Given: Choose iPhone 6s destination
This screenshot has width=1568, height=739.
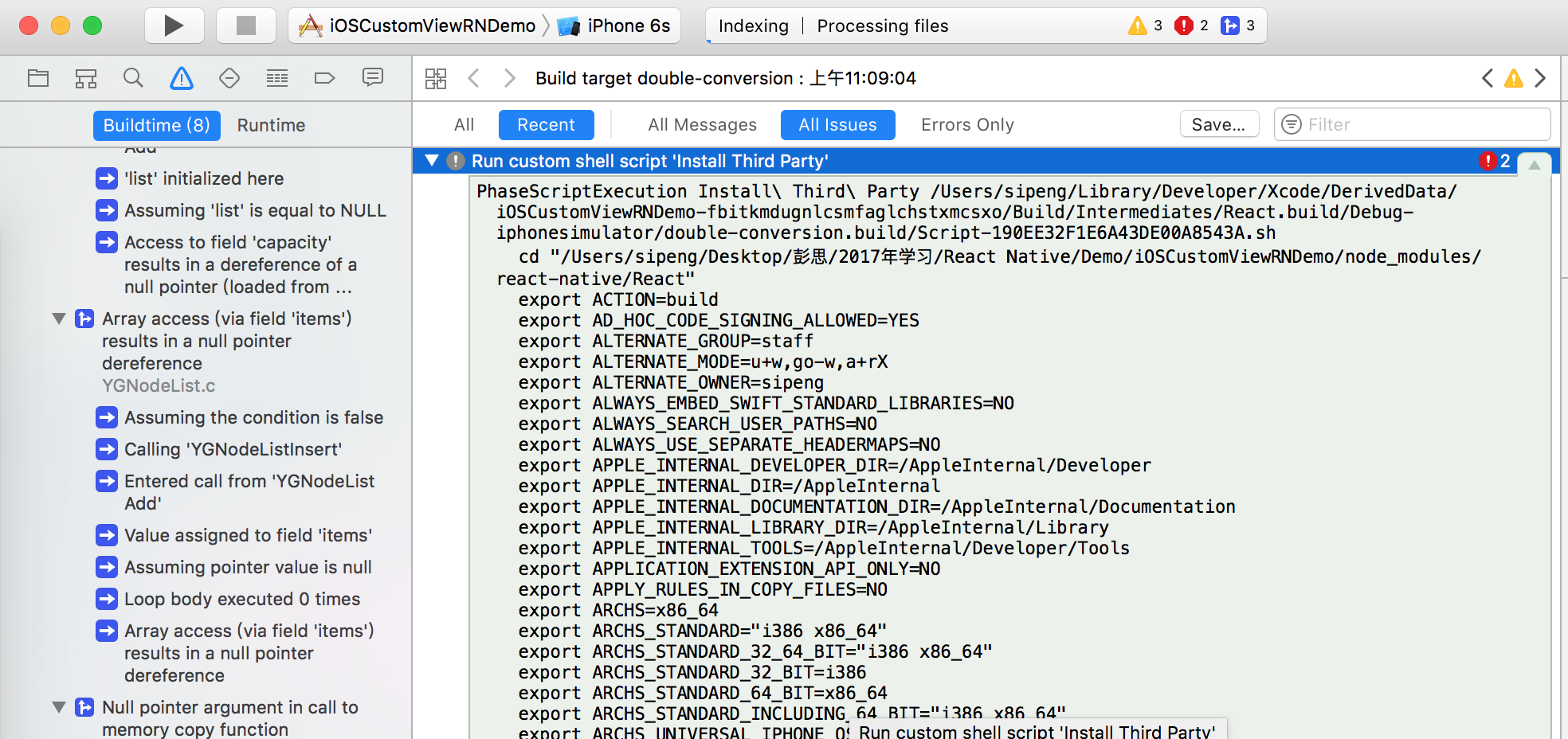Looking at the screenshot, I should pos(614,25).
